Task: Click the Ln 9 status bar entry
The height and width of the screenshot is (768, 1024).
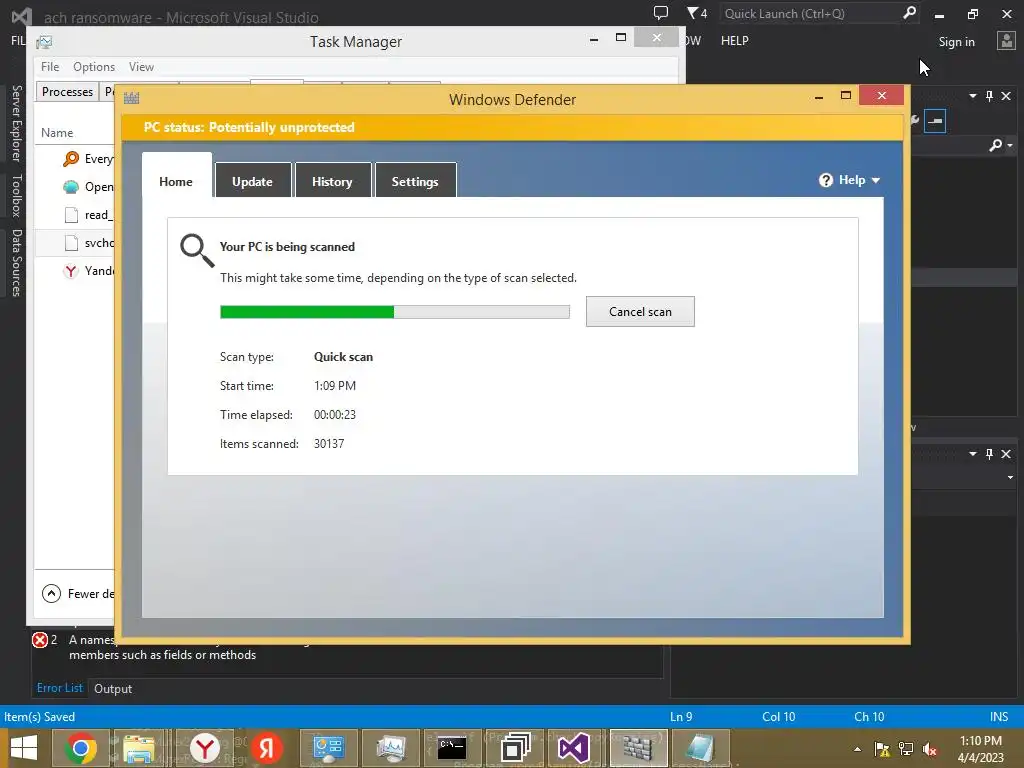Action: (681, 716)
